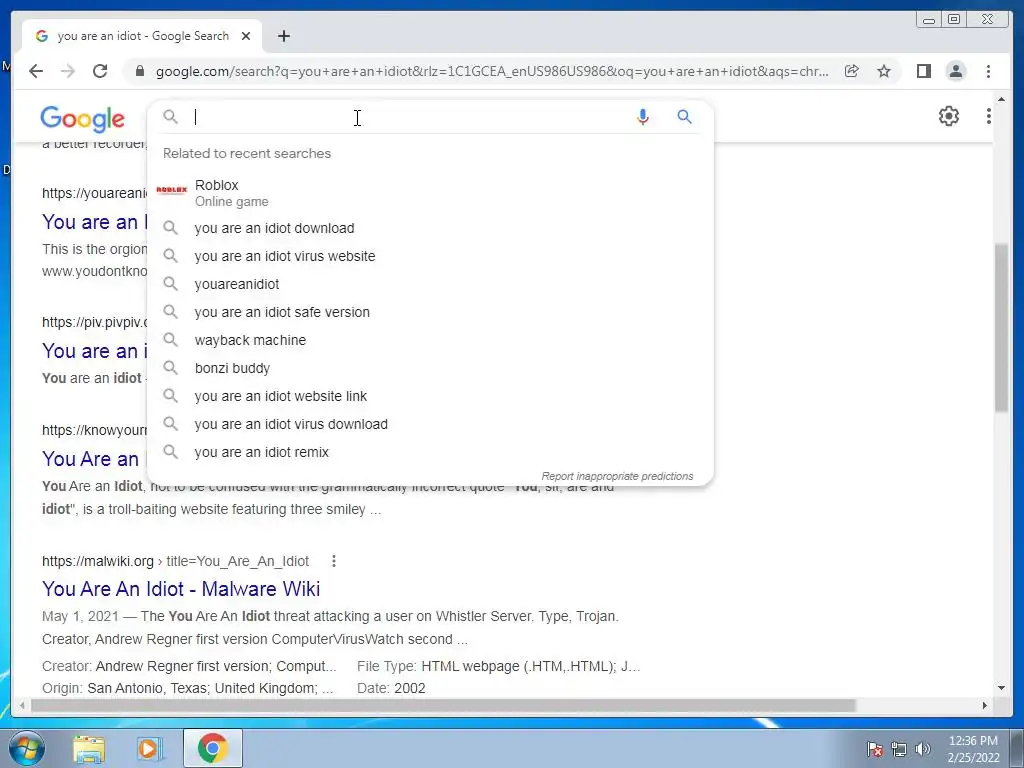1024x768 pixels.
Task: Choose 'you are an idiot virus website' suggestion
Action: [430, 256]
